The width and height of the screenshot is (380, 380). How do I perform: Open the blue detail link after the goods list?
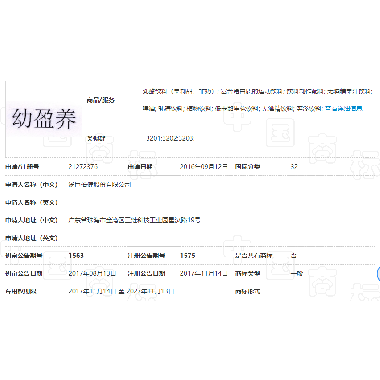pyautogui.click(x=344, y=108)
